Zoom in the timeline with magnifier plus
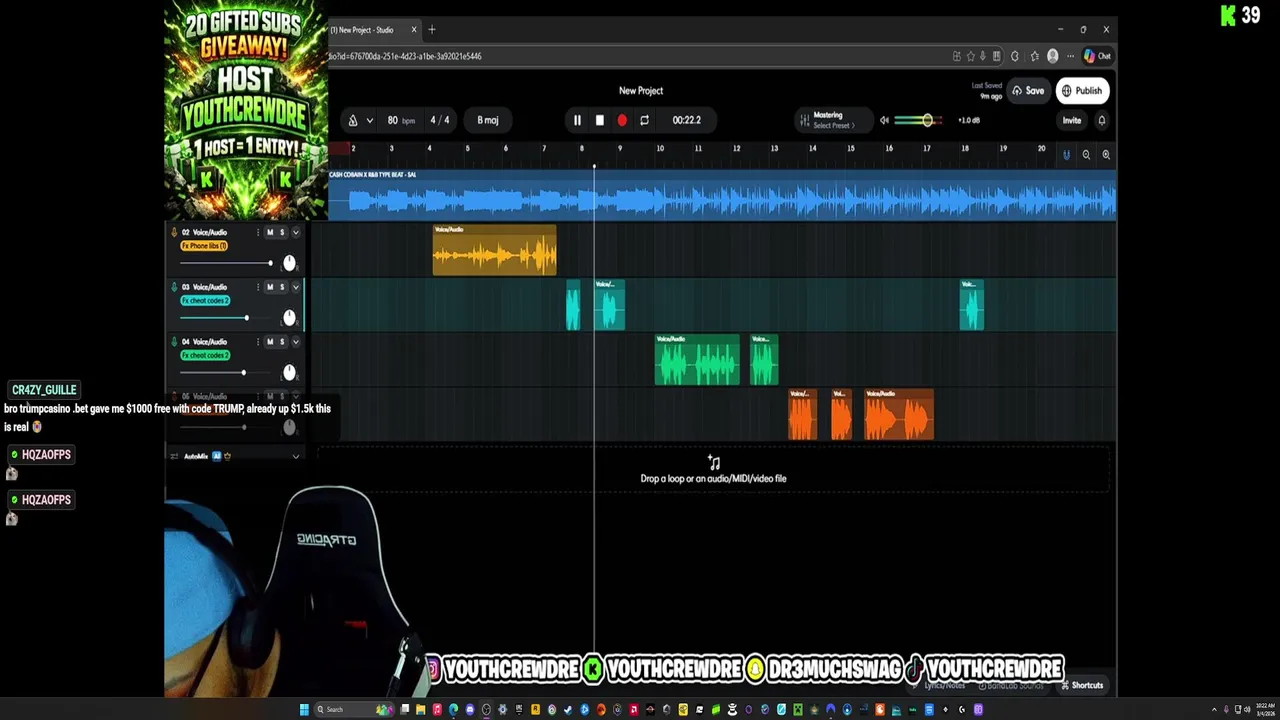 (x=1106, y=155)
